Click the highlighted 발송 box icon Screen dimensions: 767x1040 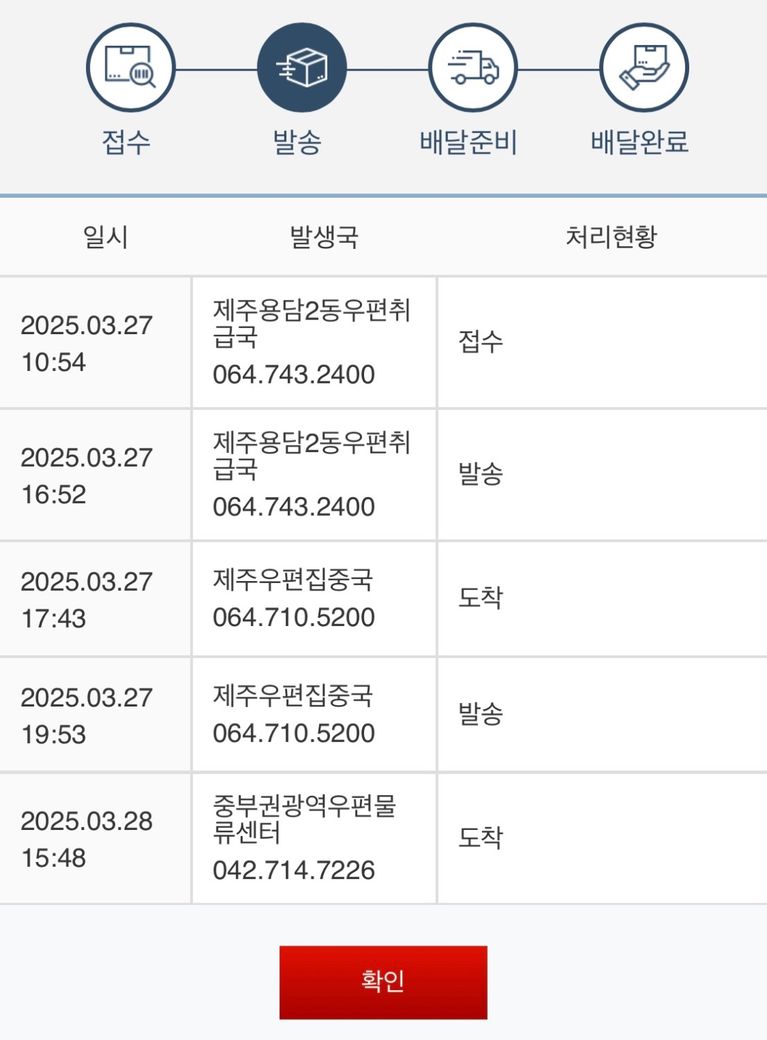[x=302, y=69]
